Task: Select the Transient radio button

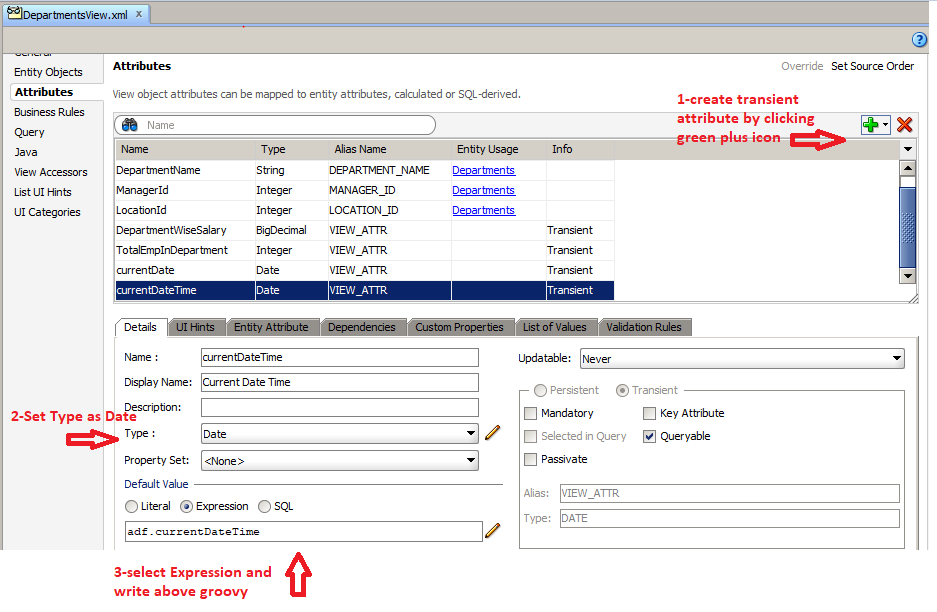Action: (x=622, y=390)
